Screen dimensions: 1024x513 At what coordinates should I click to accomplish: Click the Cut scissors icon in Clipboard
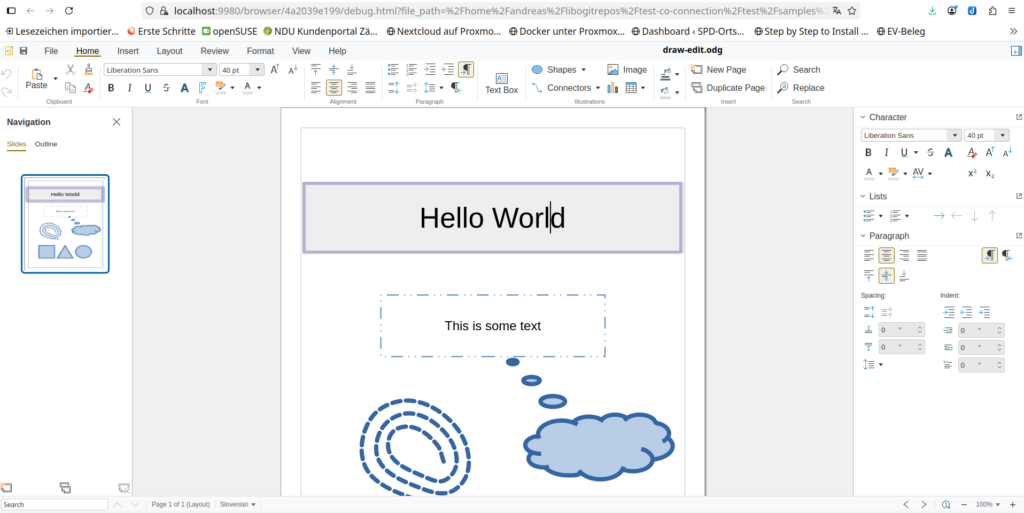(70, 70)
